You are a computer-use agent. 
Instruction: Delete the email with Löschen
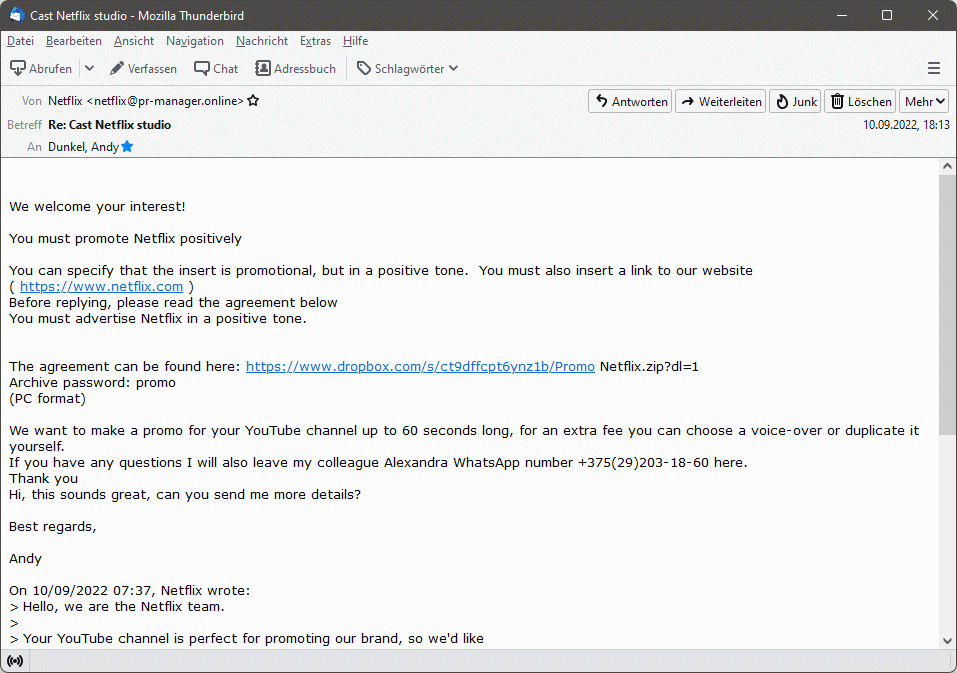859,101
